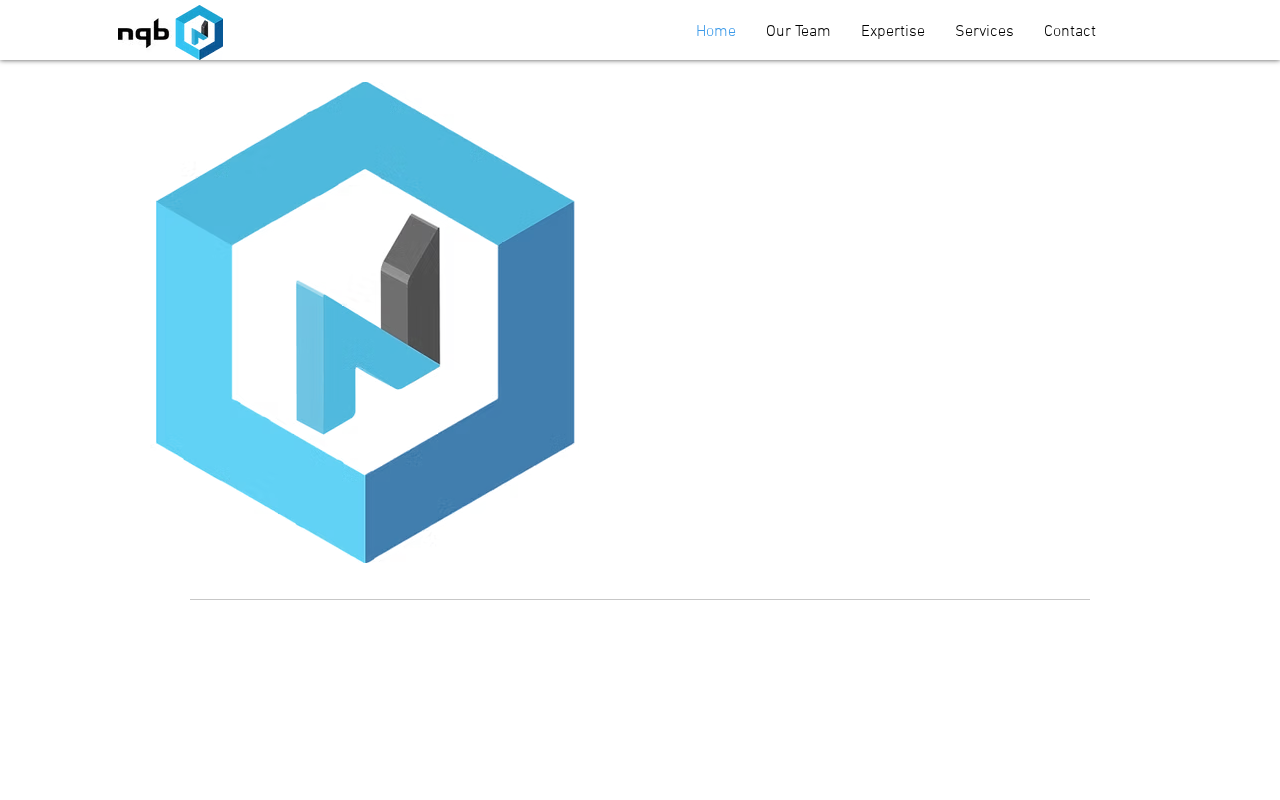Open the Expertise section
Viewport: 1280px width, 800px height.
(893, 31)
